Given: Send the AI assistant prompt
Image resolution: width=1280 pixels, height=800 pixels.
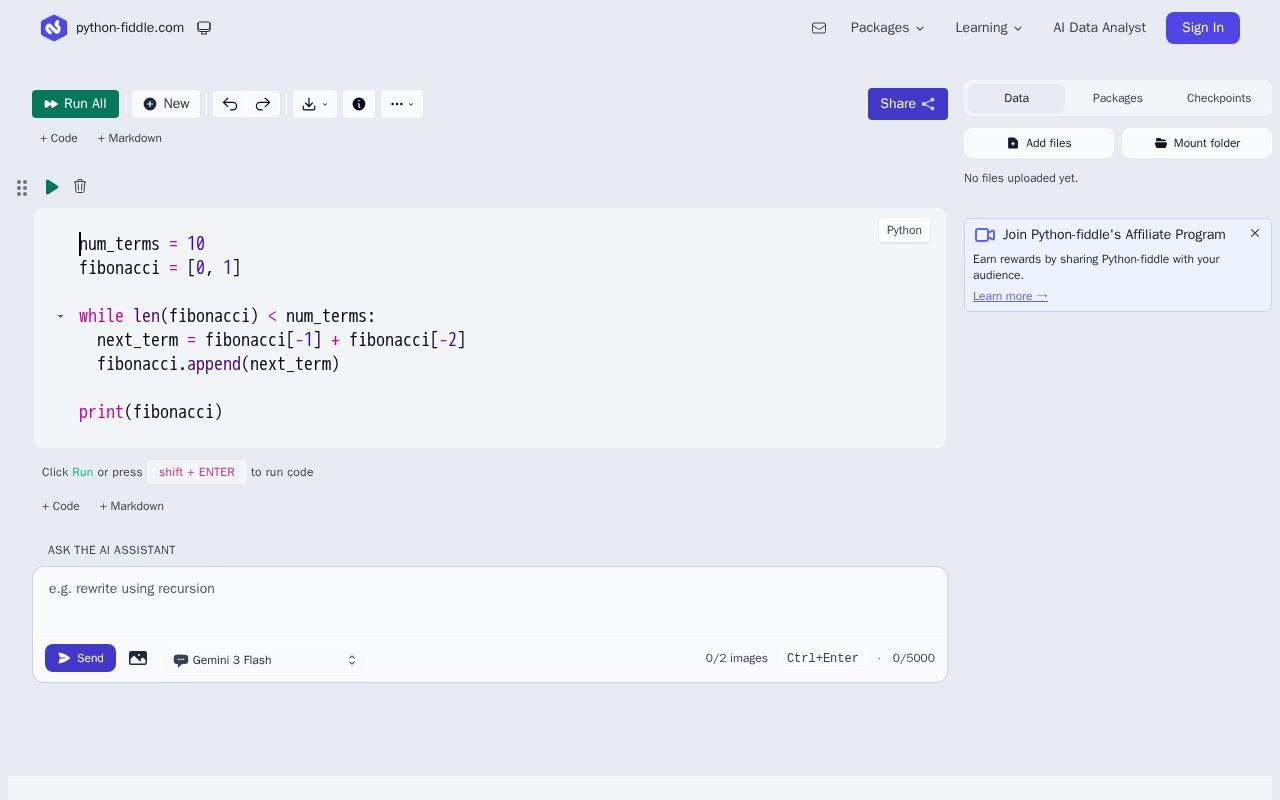Looking at the screenshot, I should tap(80, 658).
